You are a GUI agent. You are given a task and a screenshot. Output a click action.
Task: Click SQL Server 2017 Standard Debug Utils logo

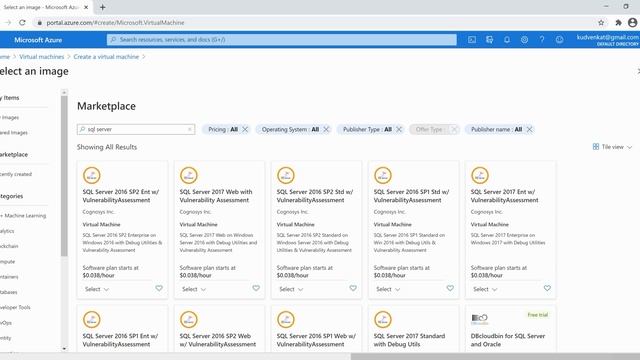coord(383,320)
